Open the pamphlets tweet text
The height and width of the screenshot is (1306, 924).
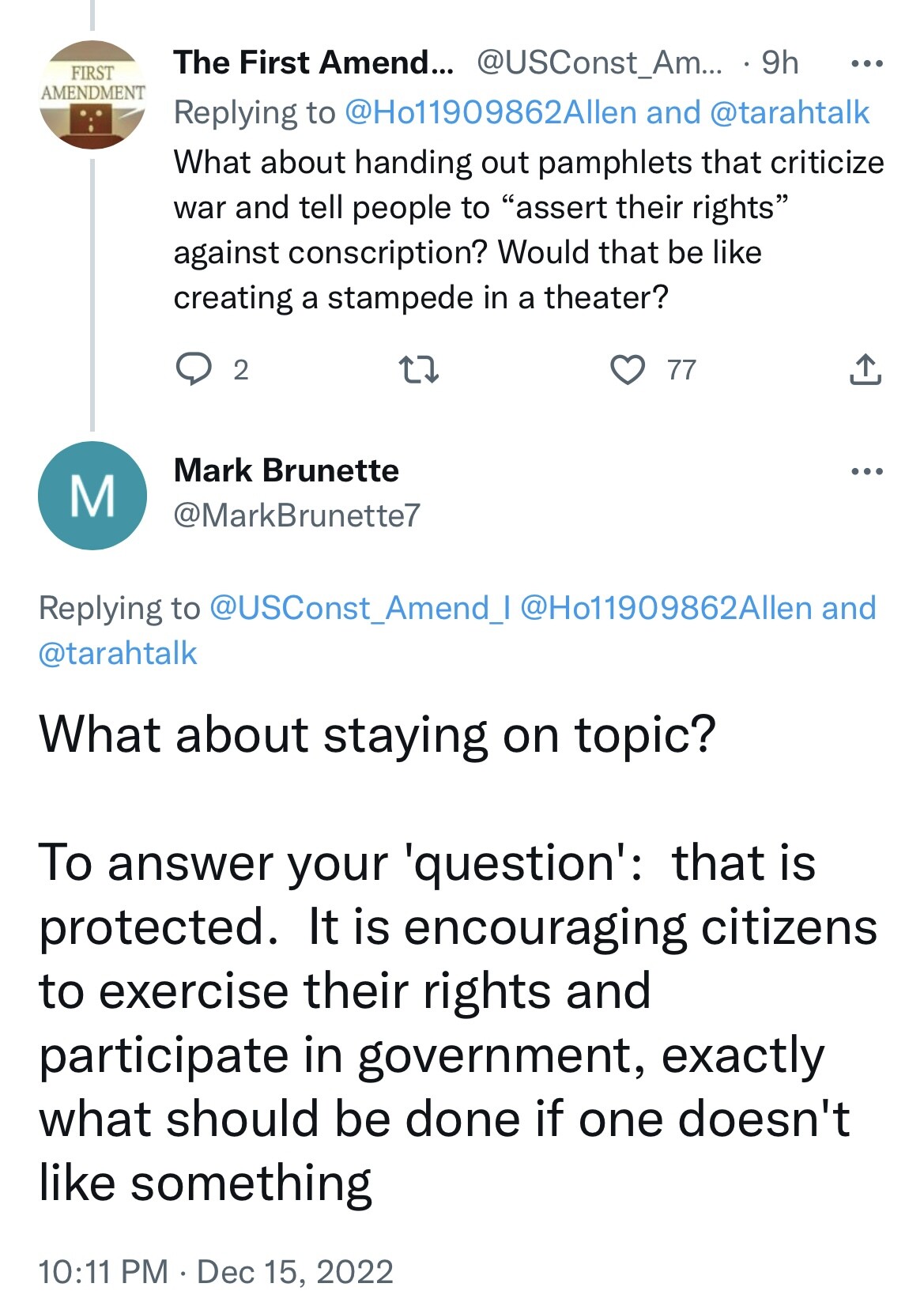tap(528, 229)
